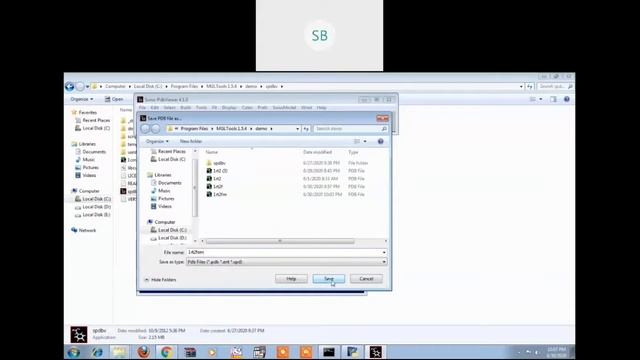This screenshot has height=360, width=640.
Task: Open the Windows Start button
Action: [x=74, y=352]
